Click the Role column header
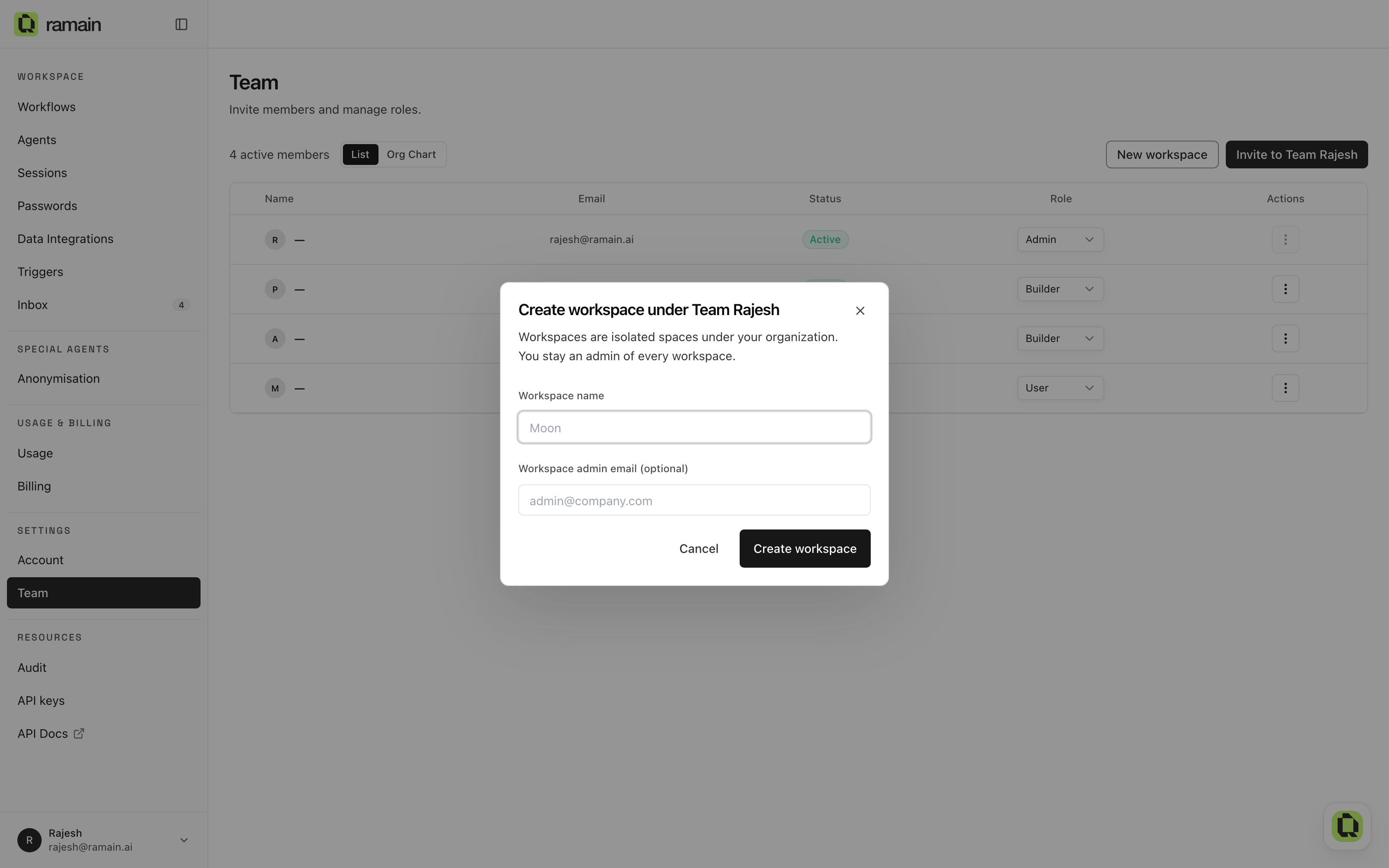The image size is (1389, 868). [x=1061, y=199]
